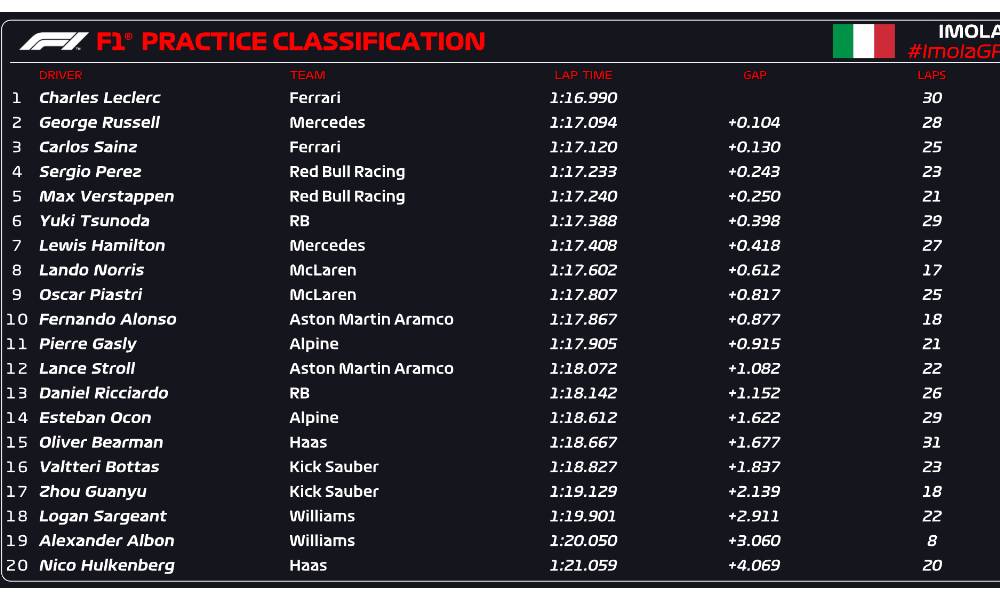The image size is (1000, 600).
Task: Select the TEAM column header
Action: point(307,75)
